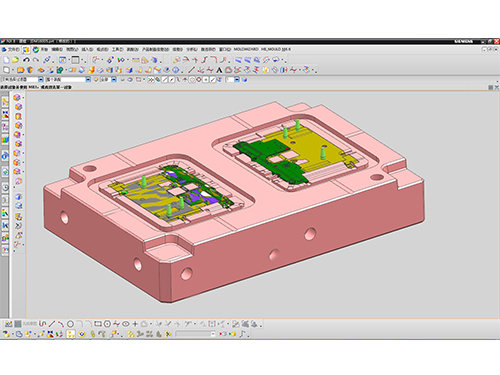Select the sketch line tool in bottom toolbar
This screenshot has width=500, height=375.
[52, 324]
